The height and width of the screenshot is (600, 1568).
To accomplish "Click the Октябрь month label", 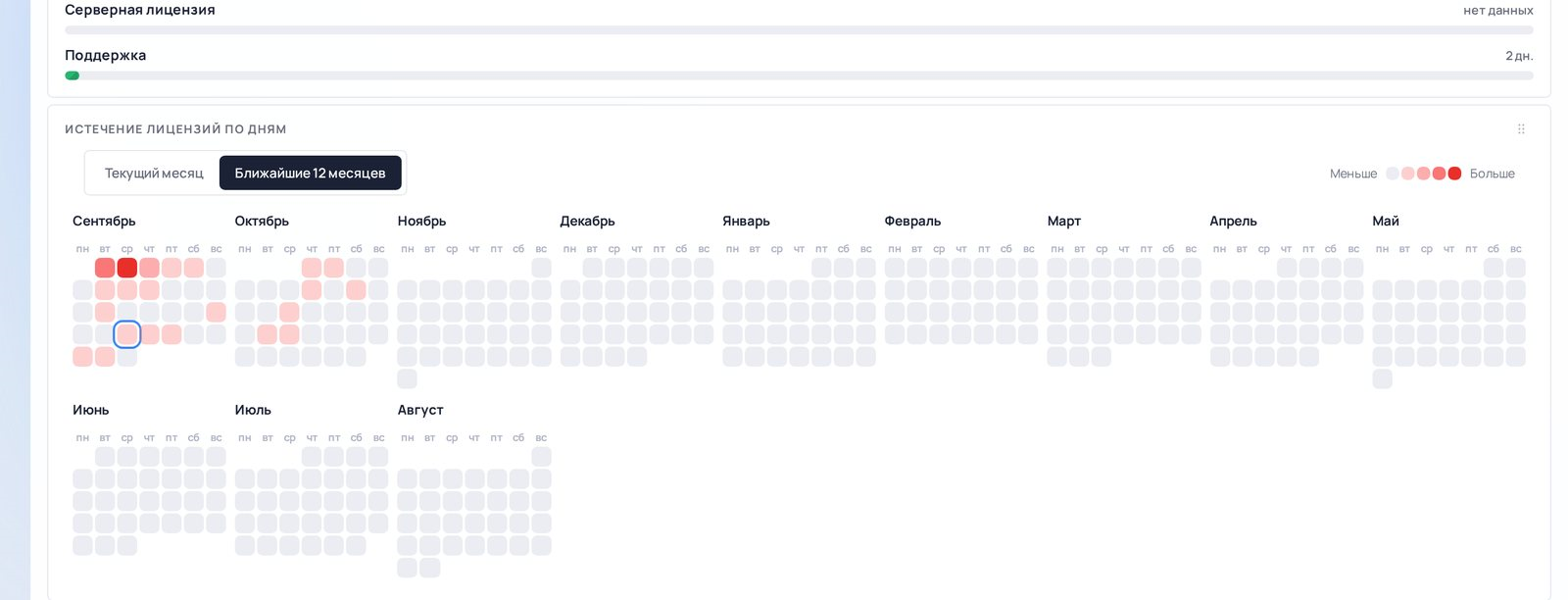I will pyautogui.click(x=262, y=222).
